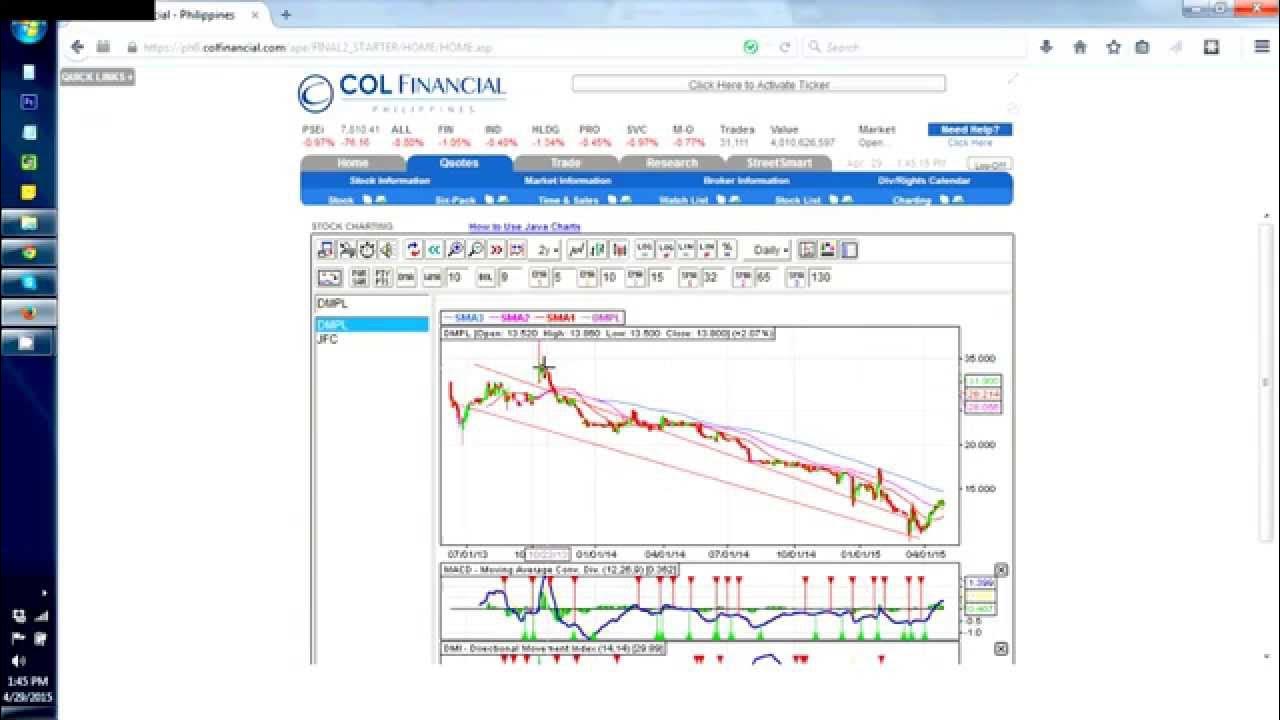Toggle the MFI indicator button left of 10
Screen dimensions: 1280x720
click(432, 277)
